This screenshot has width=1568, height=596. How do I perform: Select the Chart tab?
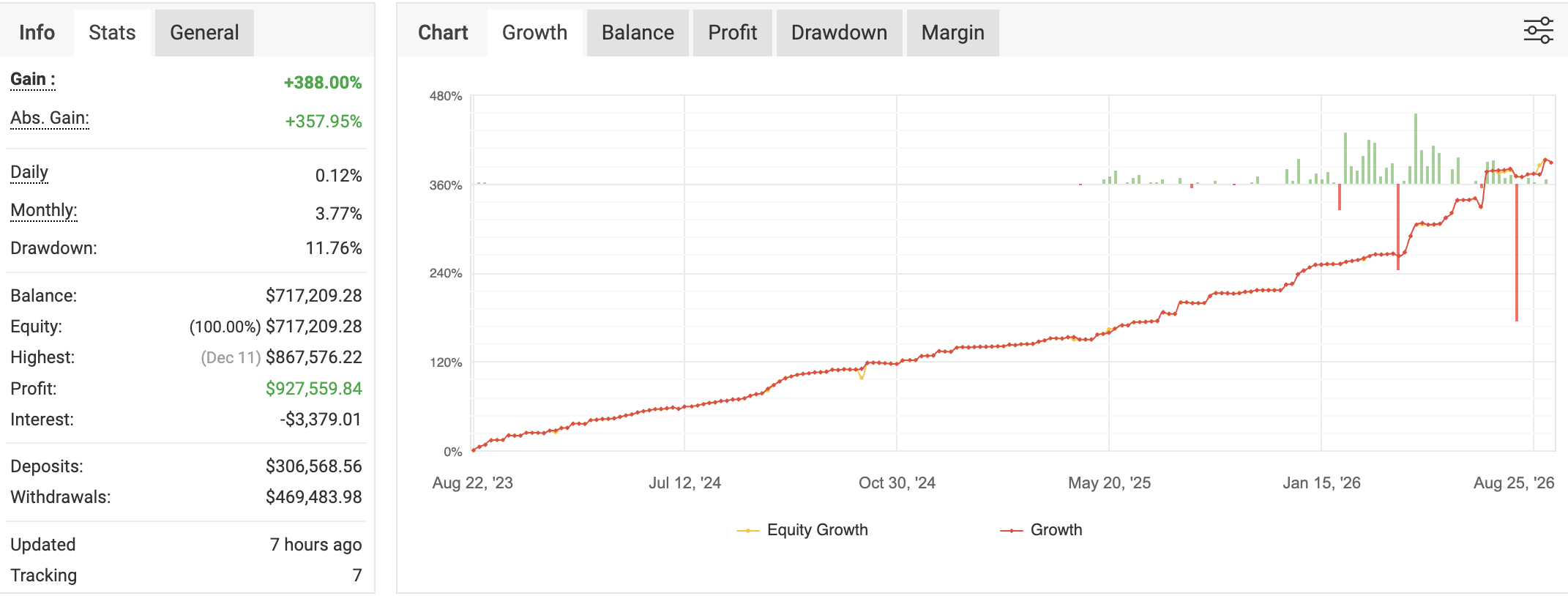click(x=443, y=33)
